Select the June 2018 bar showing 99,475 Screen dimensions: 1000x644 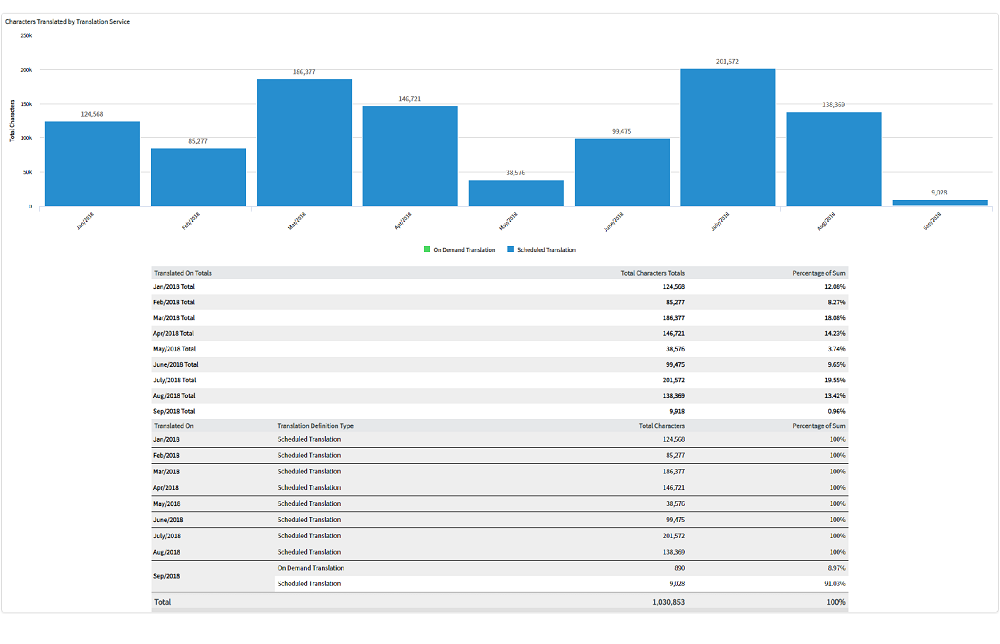click(622, 172)
